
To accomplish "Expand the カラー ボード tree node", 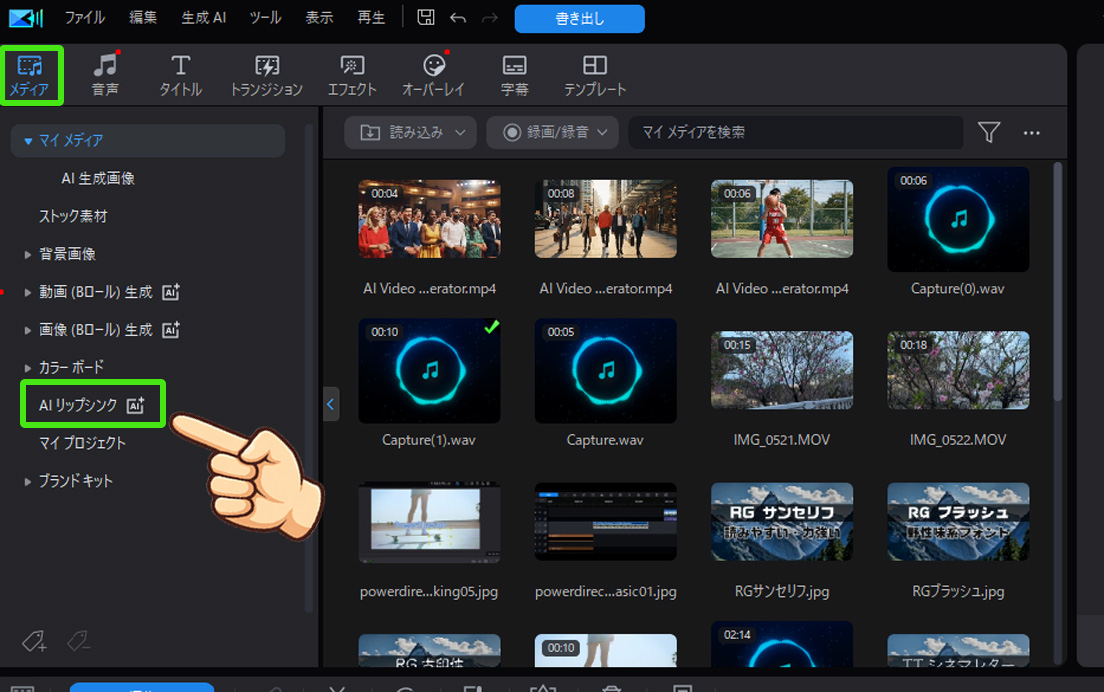I will coord(27,367).
